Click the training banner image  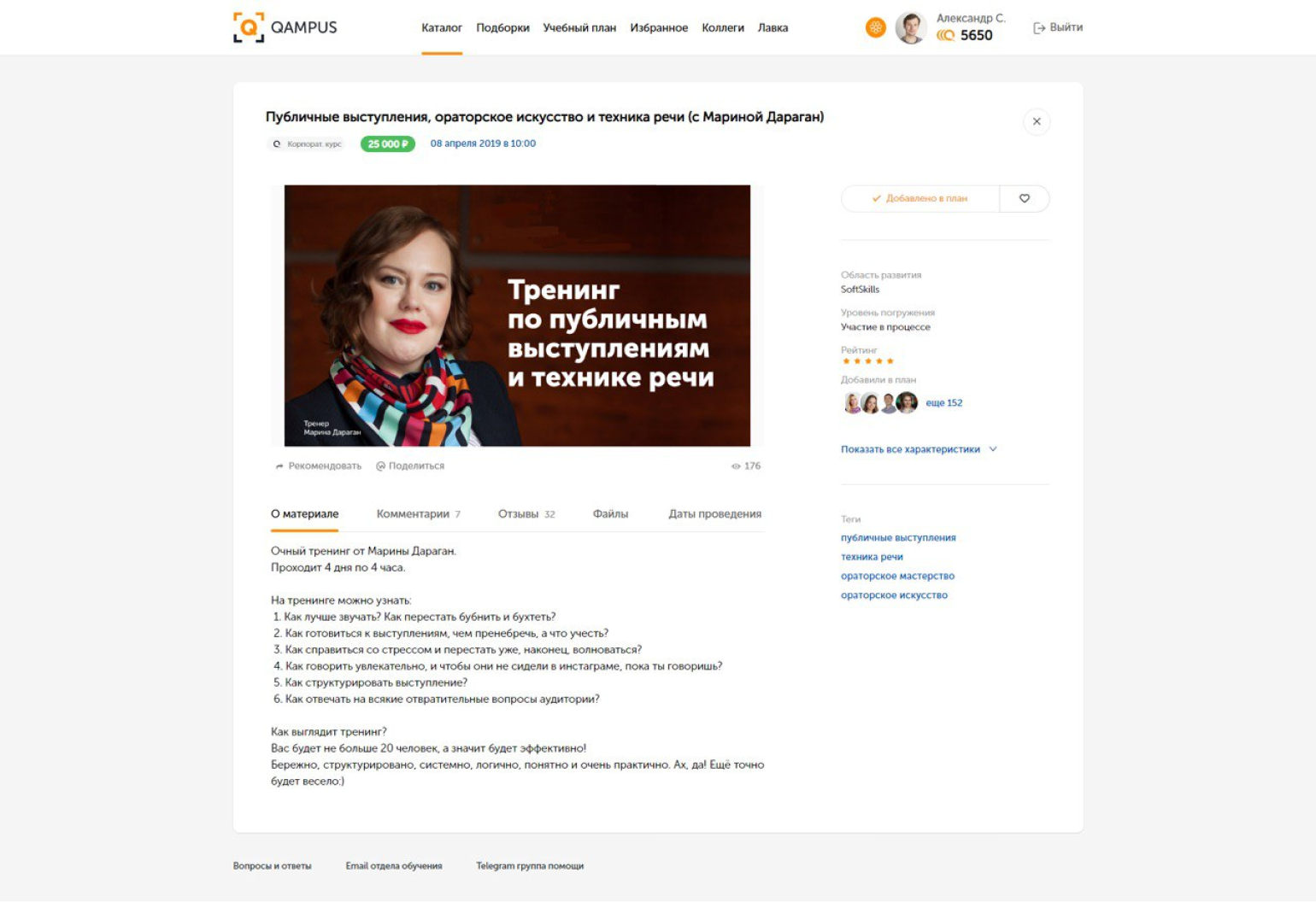[x=517, y=316]
